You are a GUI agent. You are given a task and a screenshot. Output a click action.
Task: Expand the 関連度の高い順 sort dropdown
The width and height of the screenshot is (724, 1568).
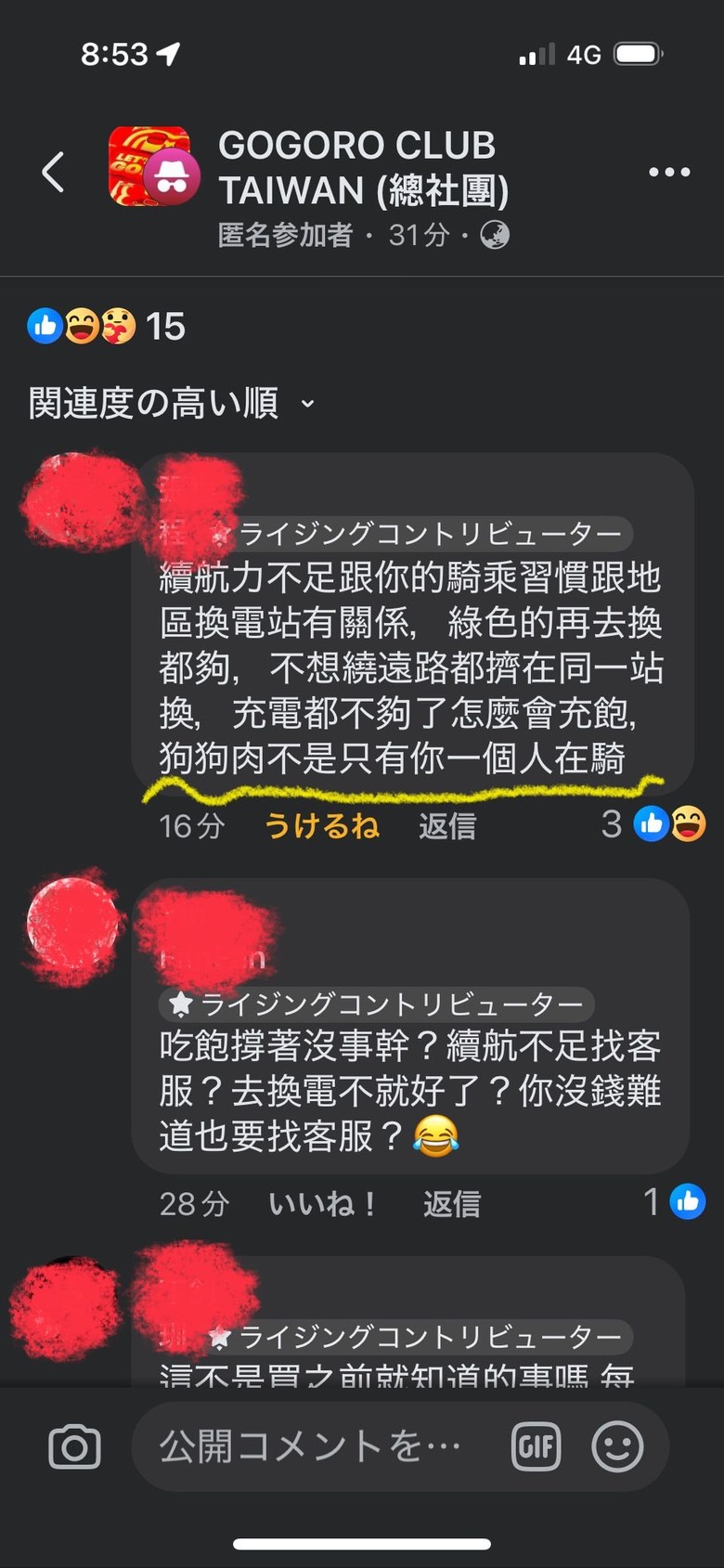pyautogui.click(x=173, y=403)
